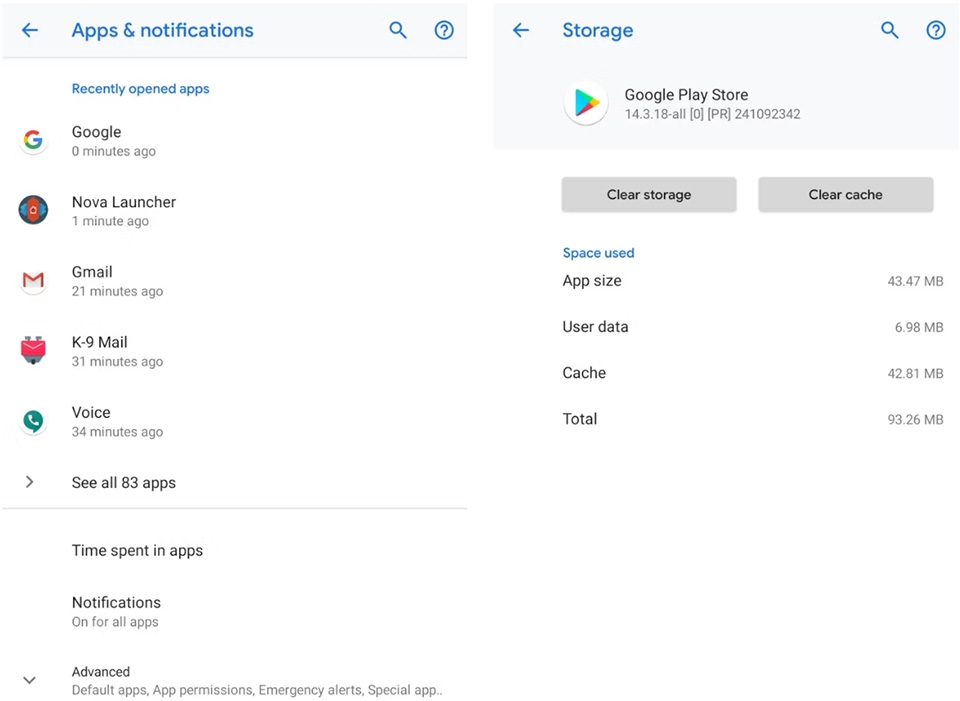Tap the Voice app icon
960x701 pixels.
tap(33, 421)
